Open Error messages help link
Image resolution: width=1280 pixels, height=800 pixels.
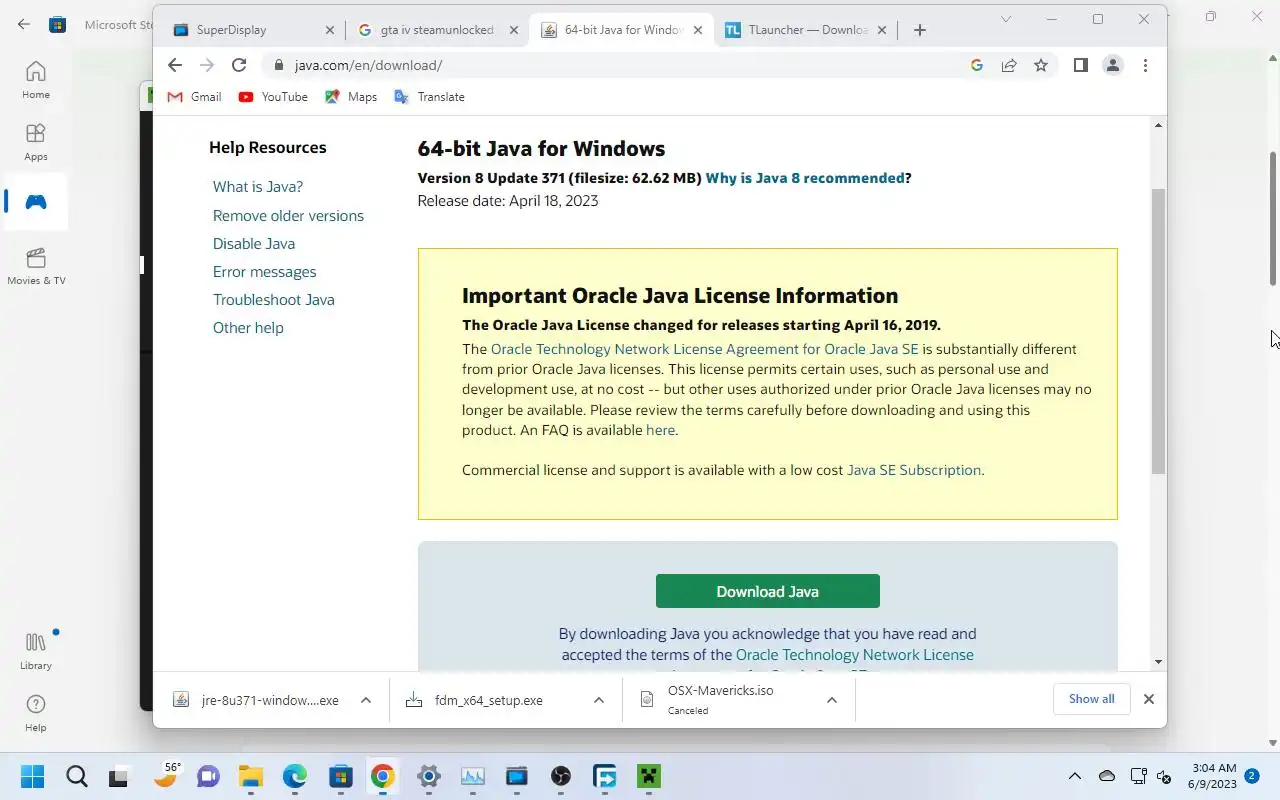coord(264,272)
